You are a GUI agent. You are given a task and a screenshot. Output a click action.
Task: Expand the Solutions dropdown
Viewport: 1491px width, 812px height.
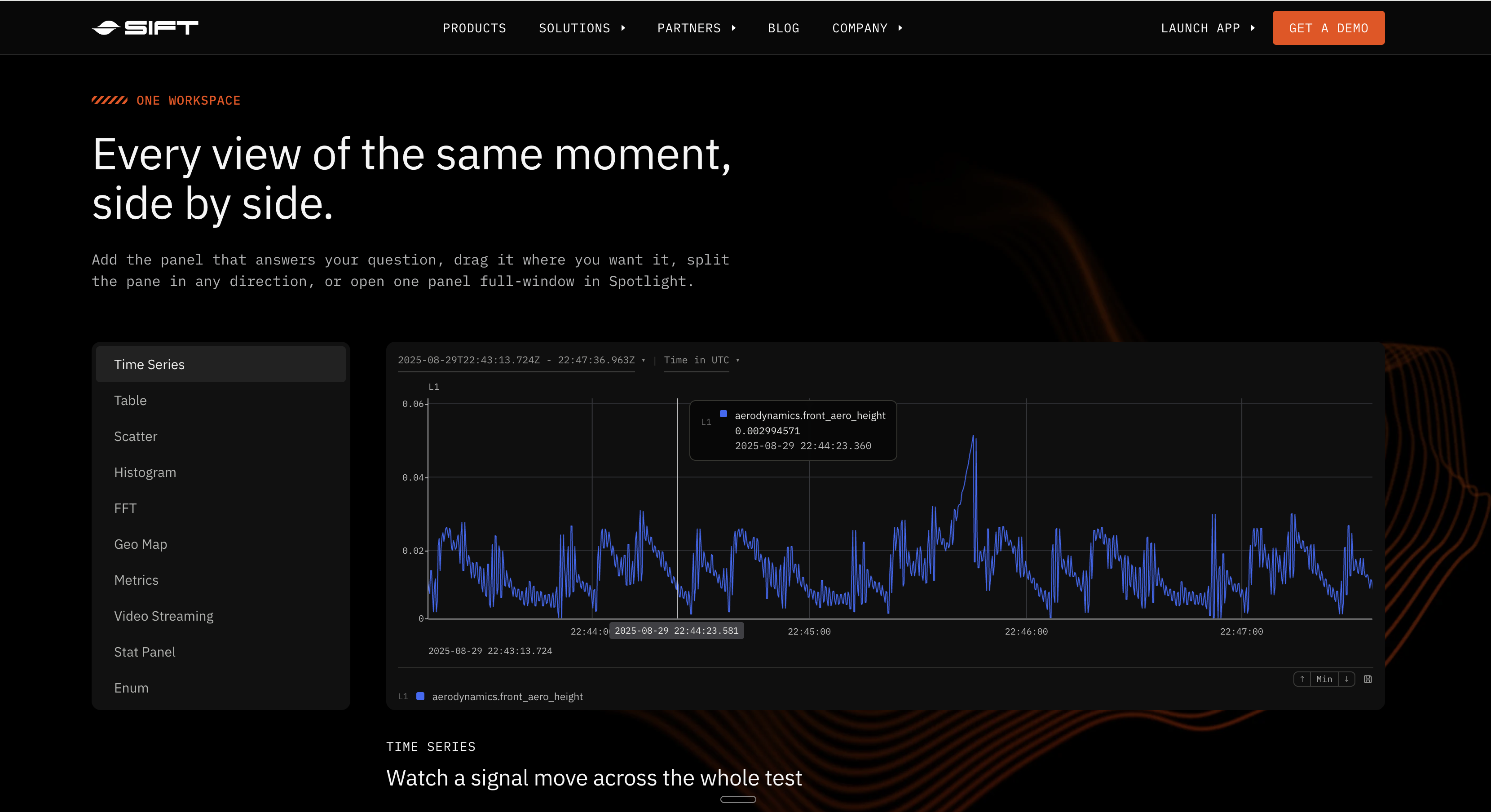coord(582,28)
